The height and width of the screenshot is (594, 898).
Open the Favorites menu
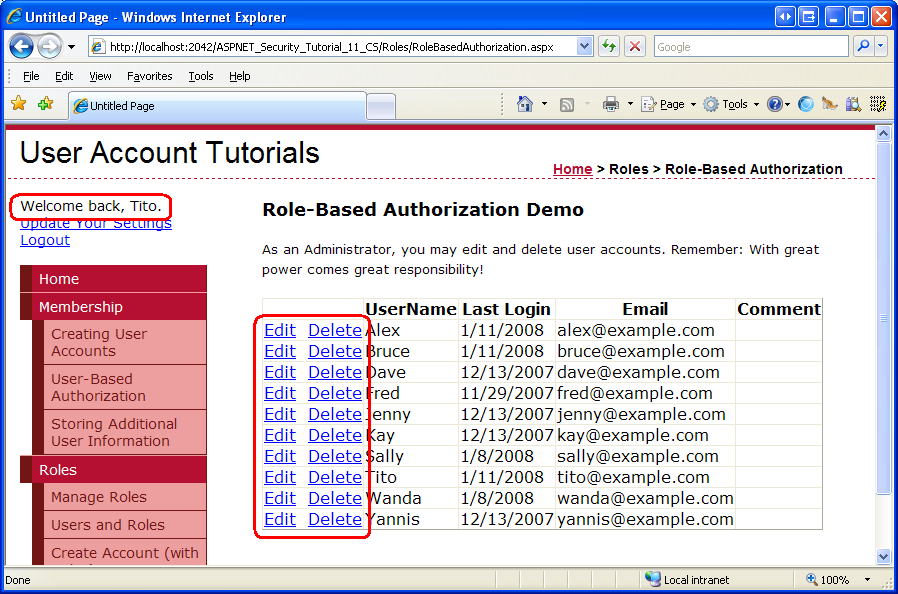149,76
